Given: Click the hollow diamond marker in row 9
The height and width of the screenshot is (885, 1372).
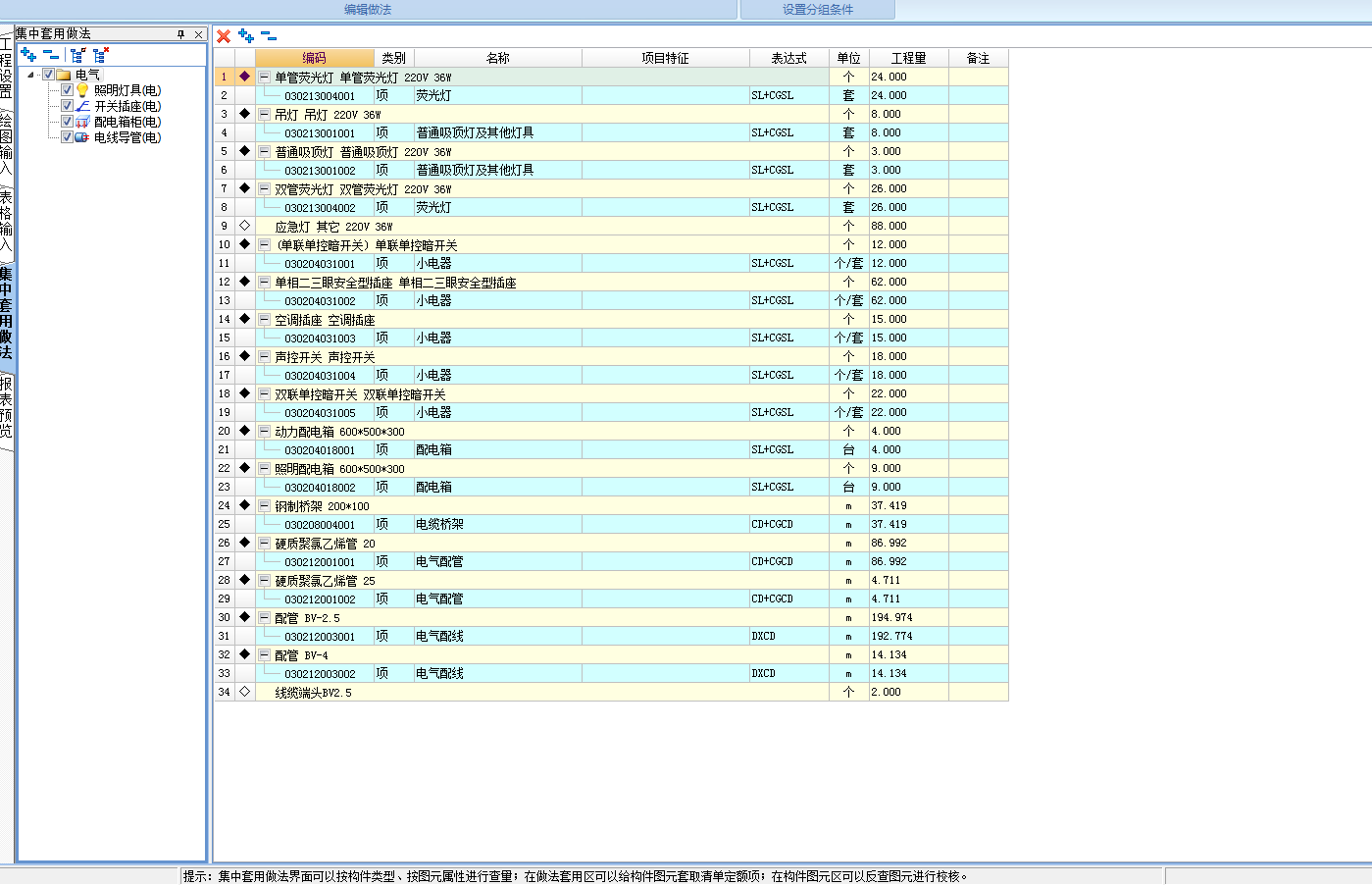Looking at the screenshot, I should 245,226.
